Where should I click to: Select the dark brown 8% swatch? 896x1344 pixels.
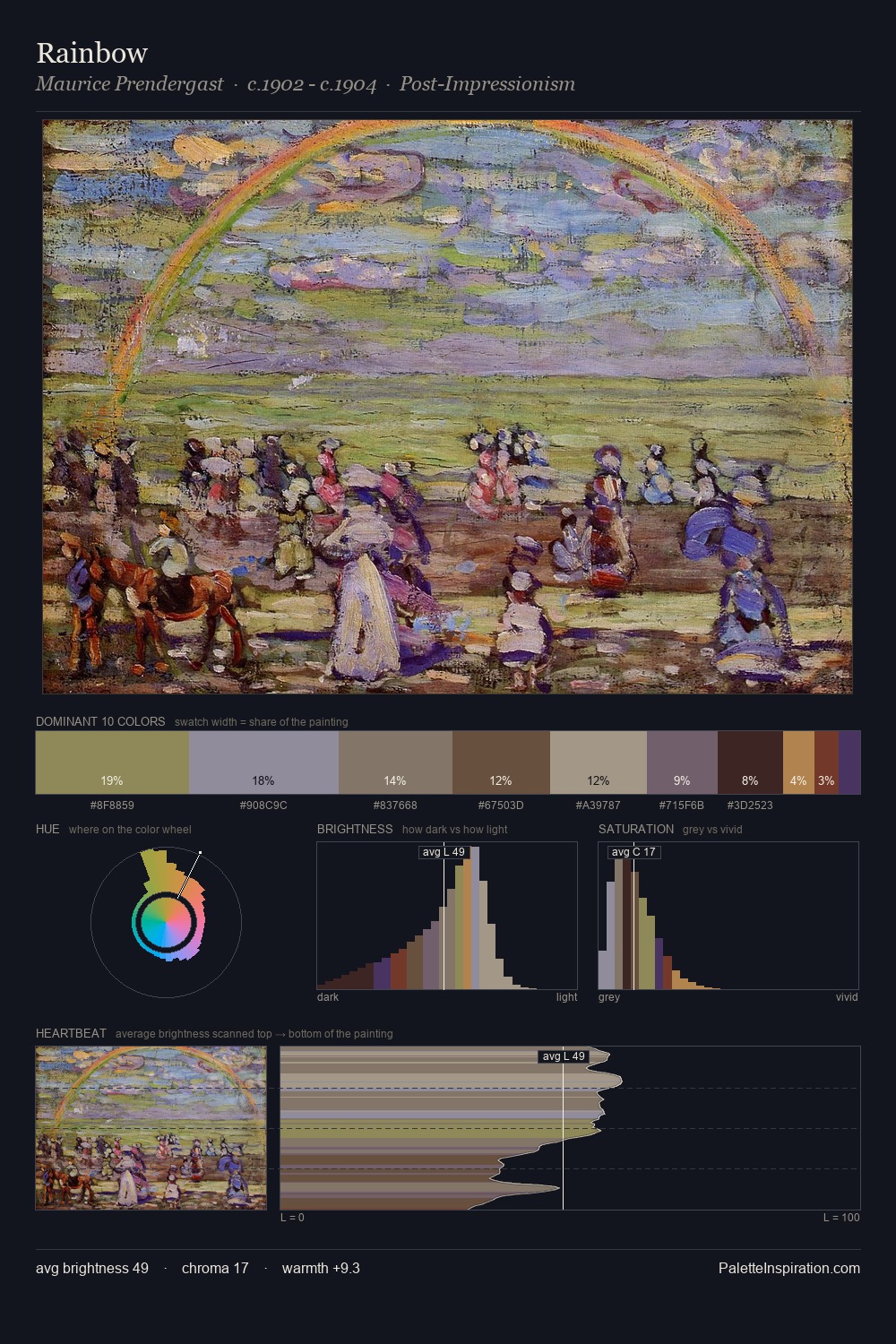[x=750, y=762]
